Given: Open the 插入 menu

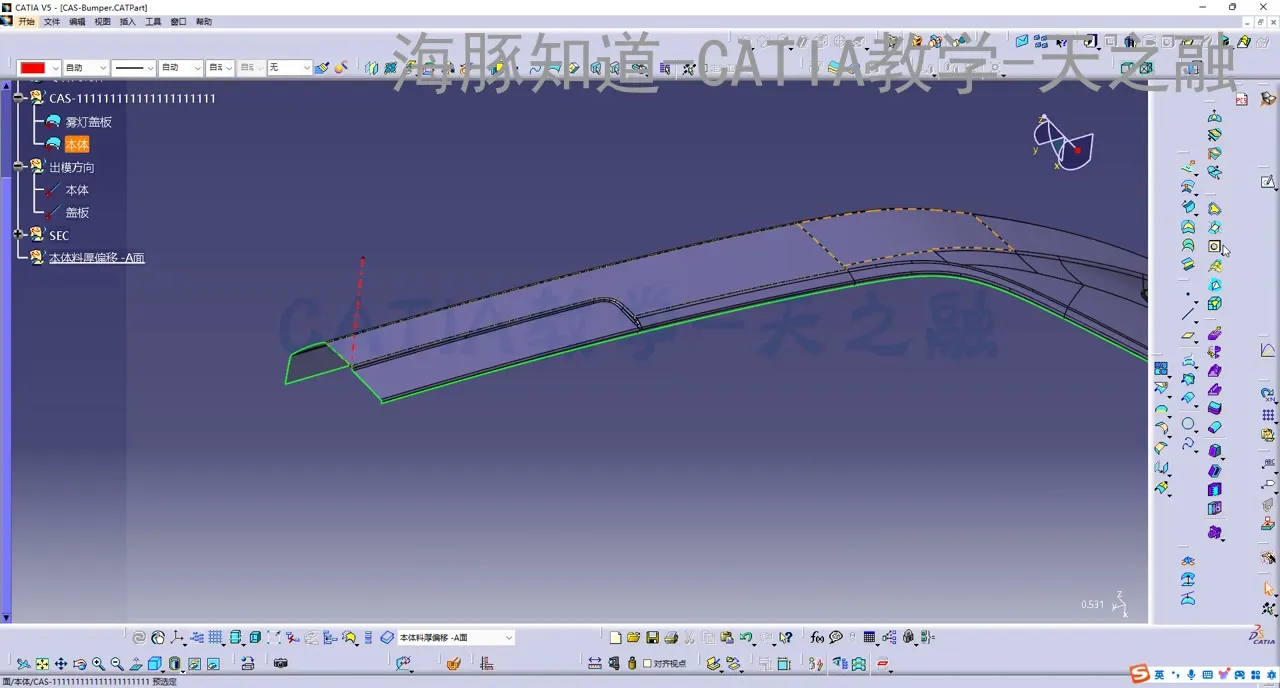Looking at the screenshot, I should [128, 21].
